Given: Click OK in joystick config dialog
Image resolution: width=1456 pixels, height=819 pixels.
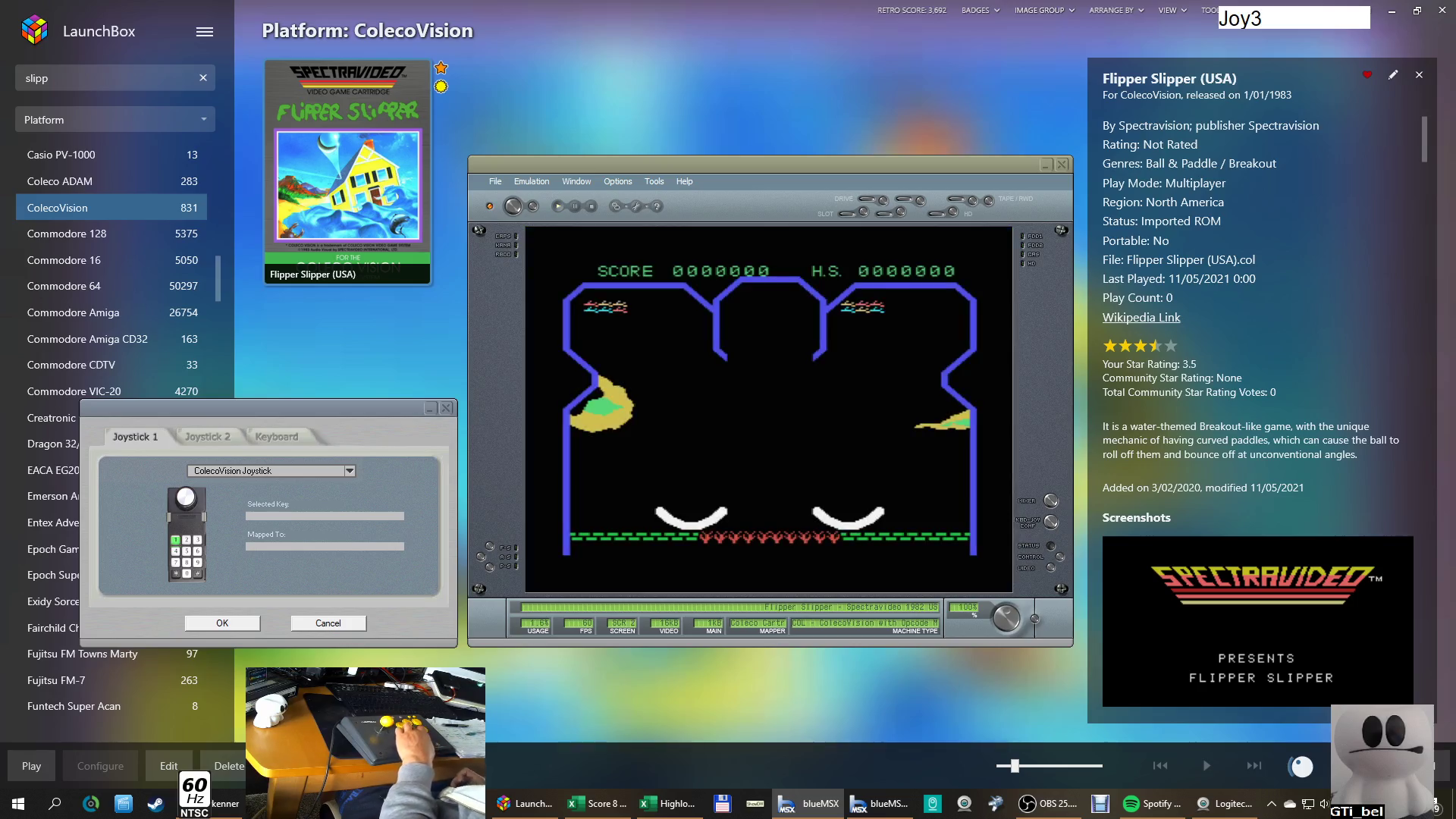Looking at the screenshot, I should click(x=222, y=623).
